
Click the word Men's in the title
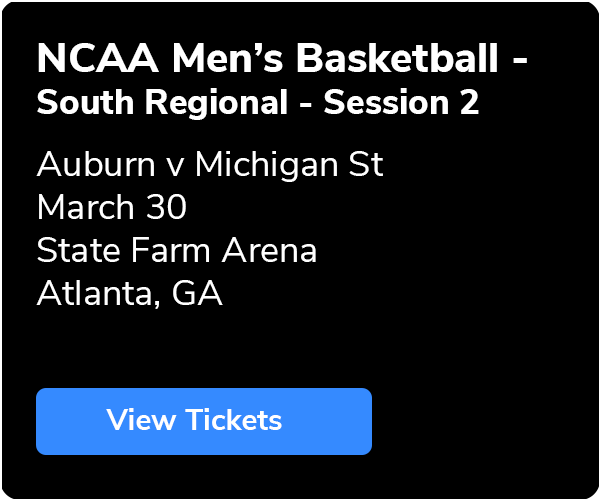tap(228, 59)
